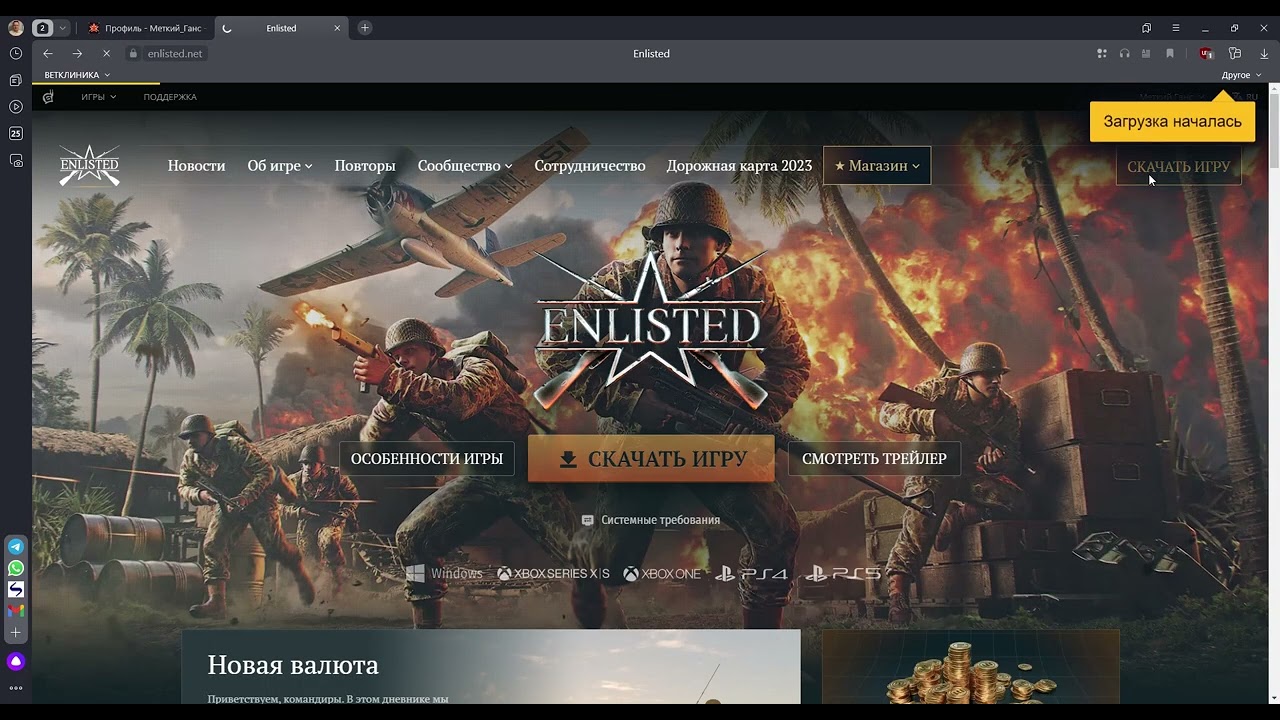The width and height of the screenshot is (1280, 720).
Task: Click the headphones read-aloud icon
Action: [1125, 54]
